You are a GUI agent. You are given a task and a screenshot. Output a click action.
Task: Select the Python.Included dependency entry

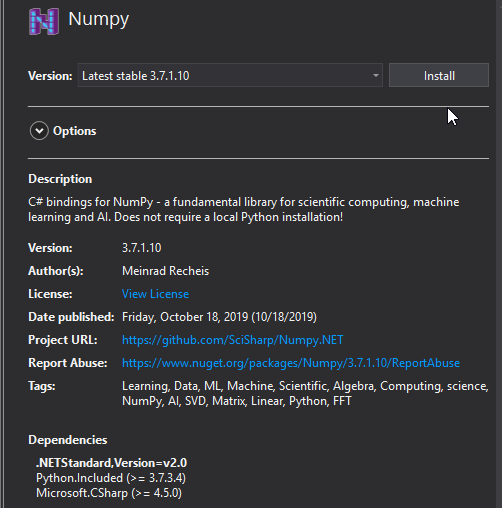pyautogui.click(x=111, y=478)
